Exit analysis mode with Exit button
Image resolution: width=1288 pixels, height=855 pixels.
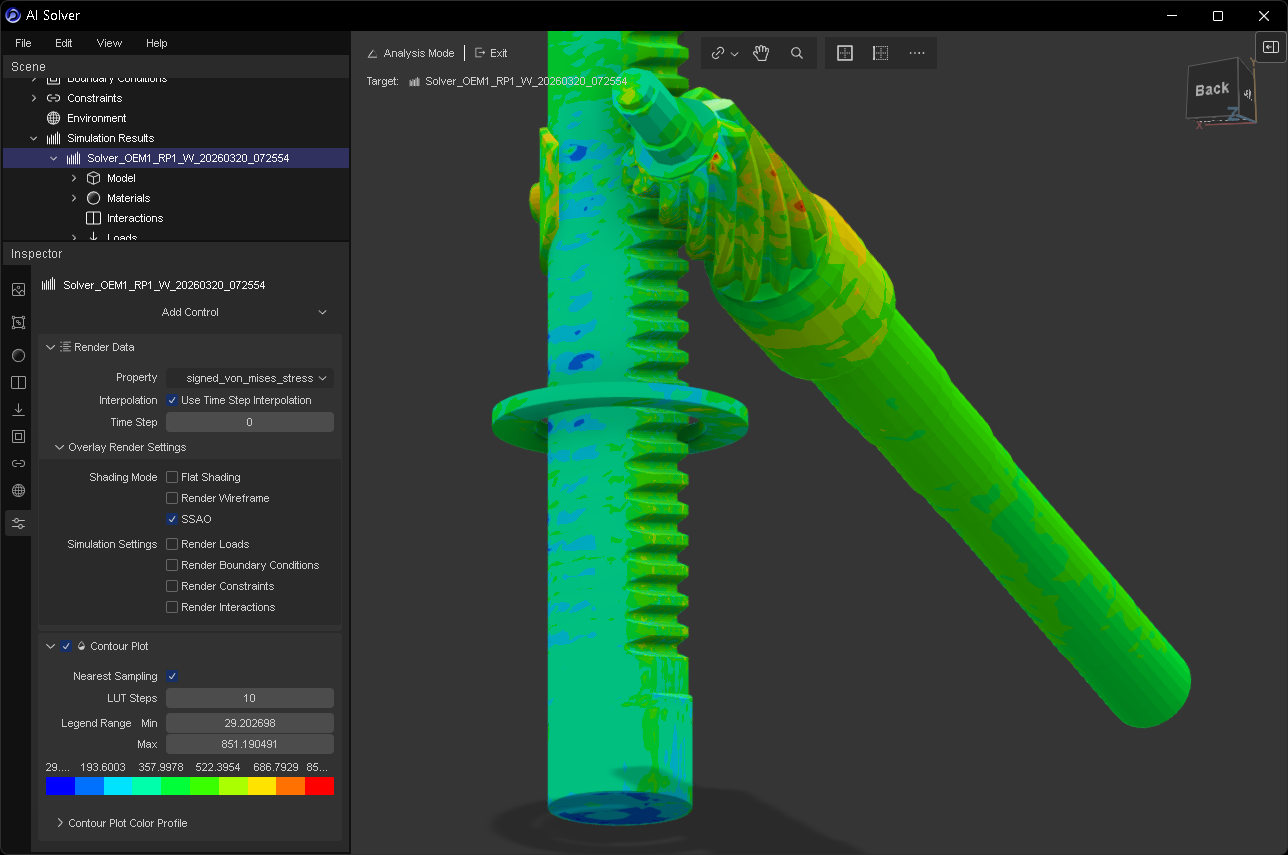click(x=491, y=53)
